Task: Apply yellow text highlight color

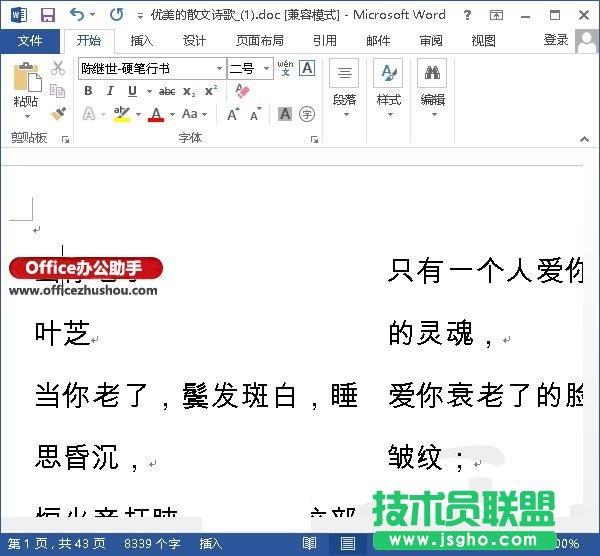Action: click(122, 114)
